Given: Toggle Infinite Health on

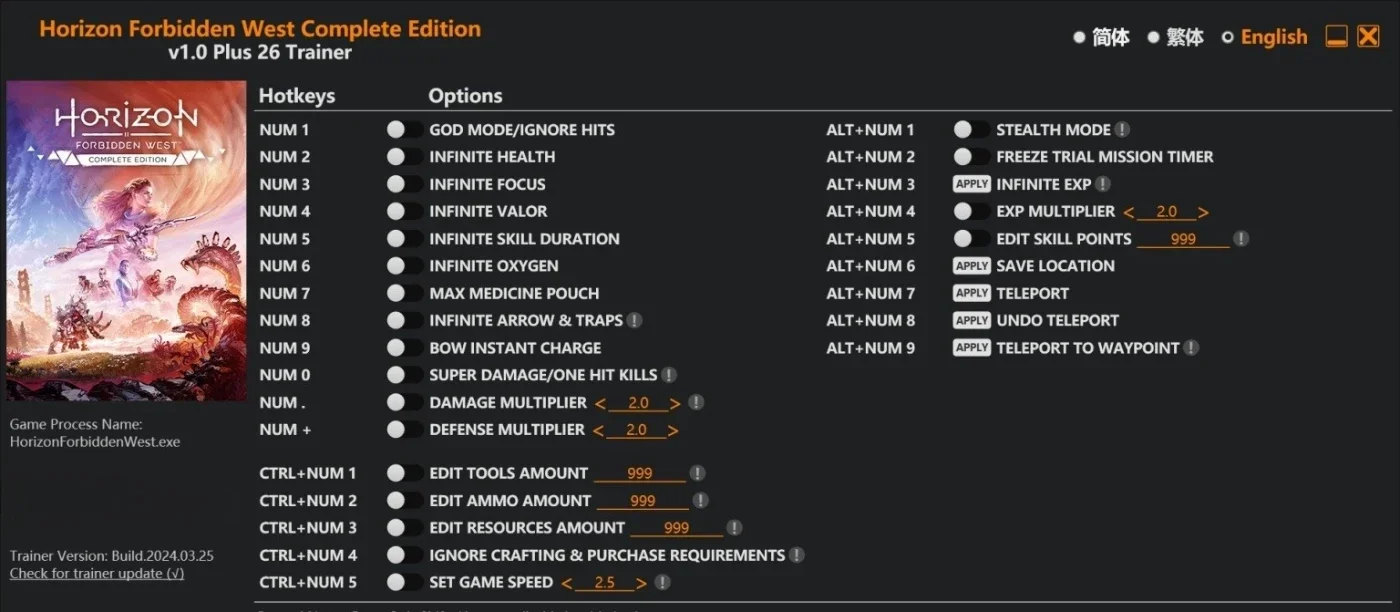Looking at the screenshot, I should point(405,157).
